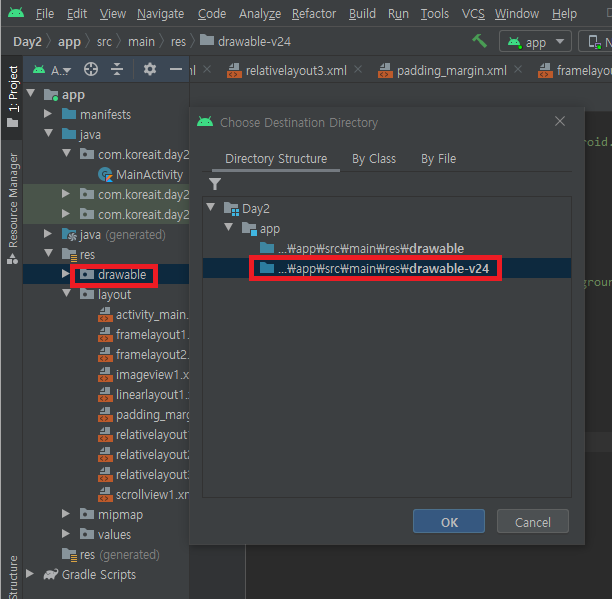Click the collapse all icon in Project panel
The width and height of the screenshot is (612, 599).
(117, 69)
